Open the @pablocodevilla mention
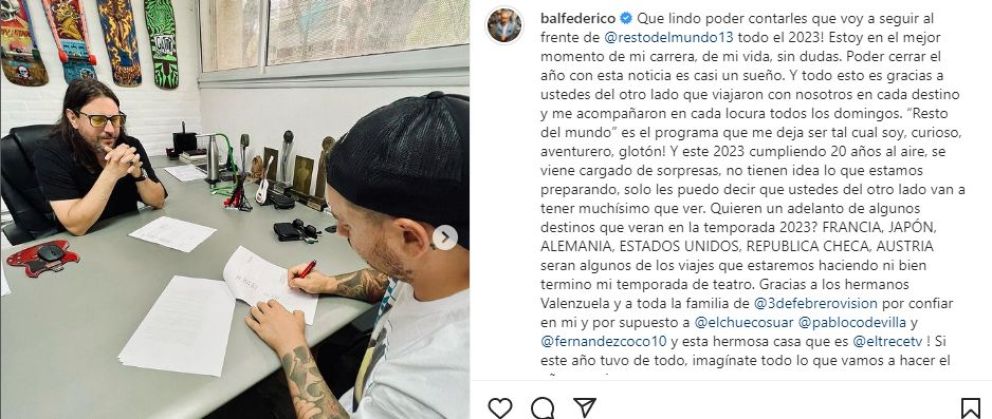 pyautogui.click(x=852, y=322)
